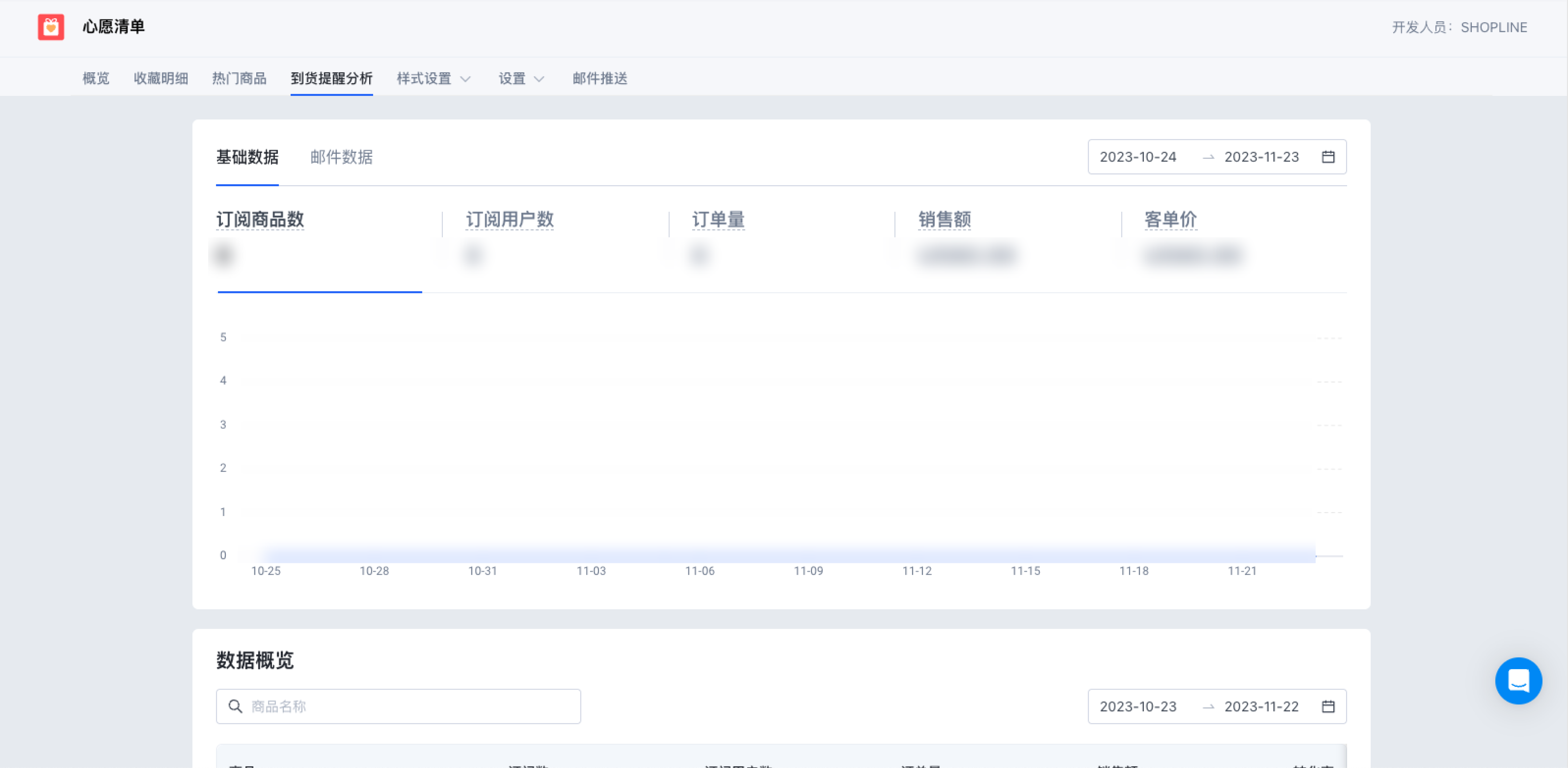Click the 10-31 x-axis label
Screen dimensions: 1568x768
coord(483,571)
